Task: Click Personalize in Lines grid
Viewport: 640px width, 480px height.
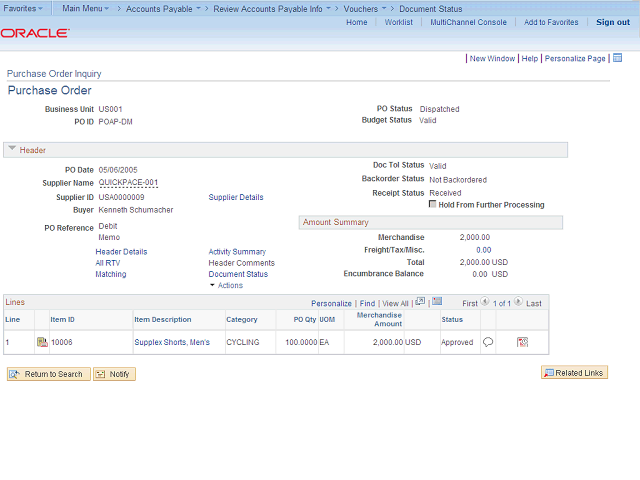Action: (x=331, y=303)
